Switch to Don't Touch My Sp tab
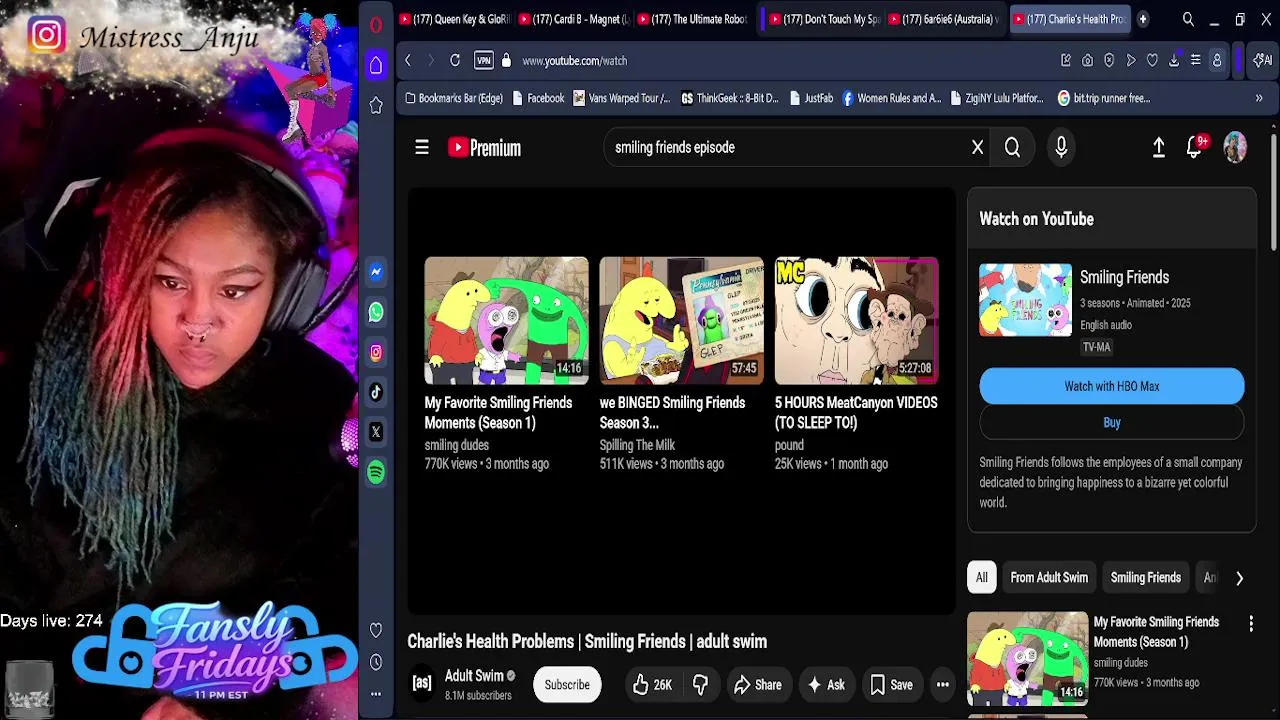Screen dimensions: 1280x720 [824, 19]
